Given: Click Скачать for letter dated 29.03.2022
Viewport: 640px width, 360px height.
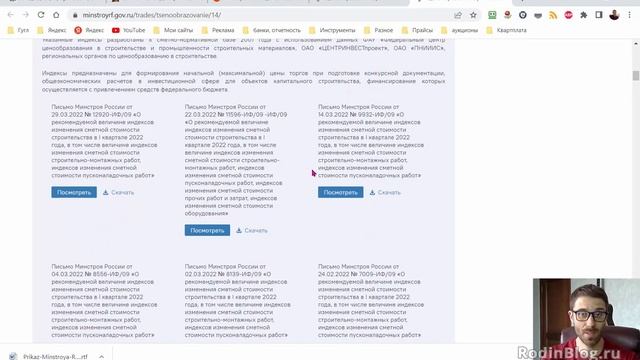Looking at the screenshot, I should click(x=118, y=192).
